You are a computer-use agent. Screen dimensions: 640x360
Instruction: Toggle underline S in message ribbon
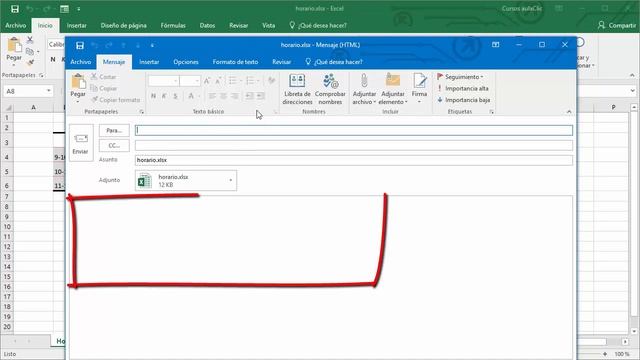point(176,96)
